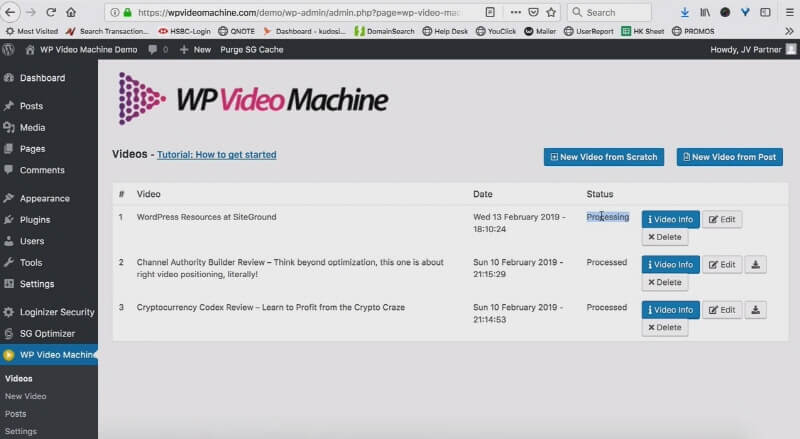Open page actions three-dot menu

point(516,12)
